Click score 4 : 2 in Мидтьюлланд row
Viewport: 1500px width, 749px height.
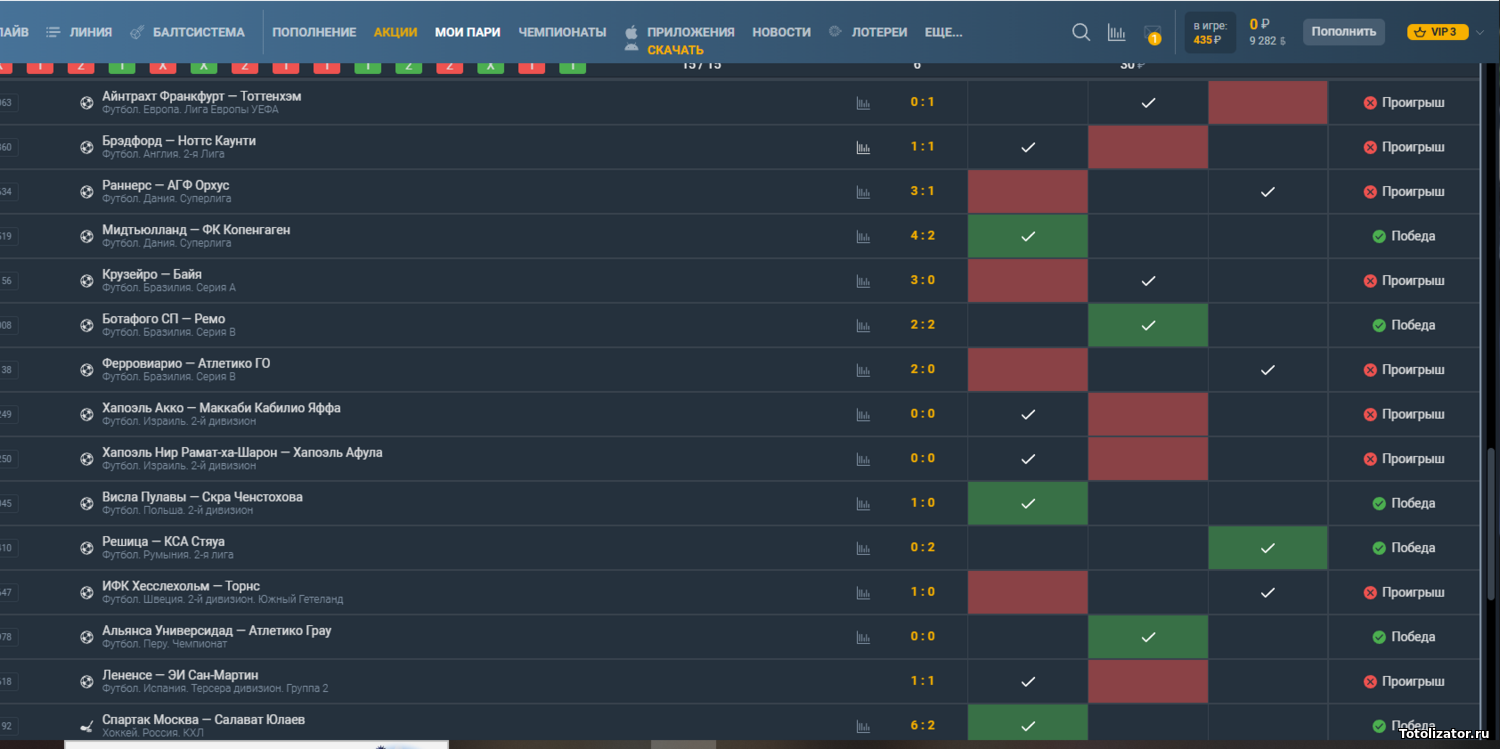point(922,236)
